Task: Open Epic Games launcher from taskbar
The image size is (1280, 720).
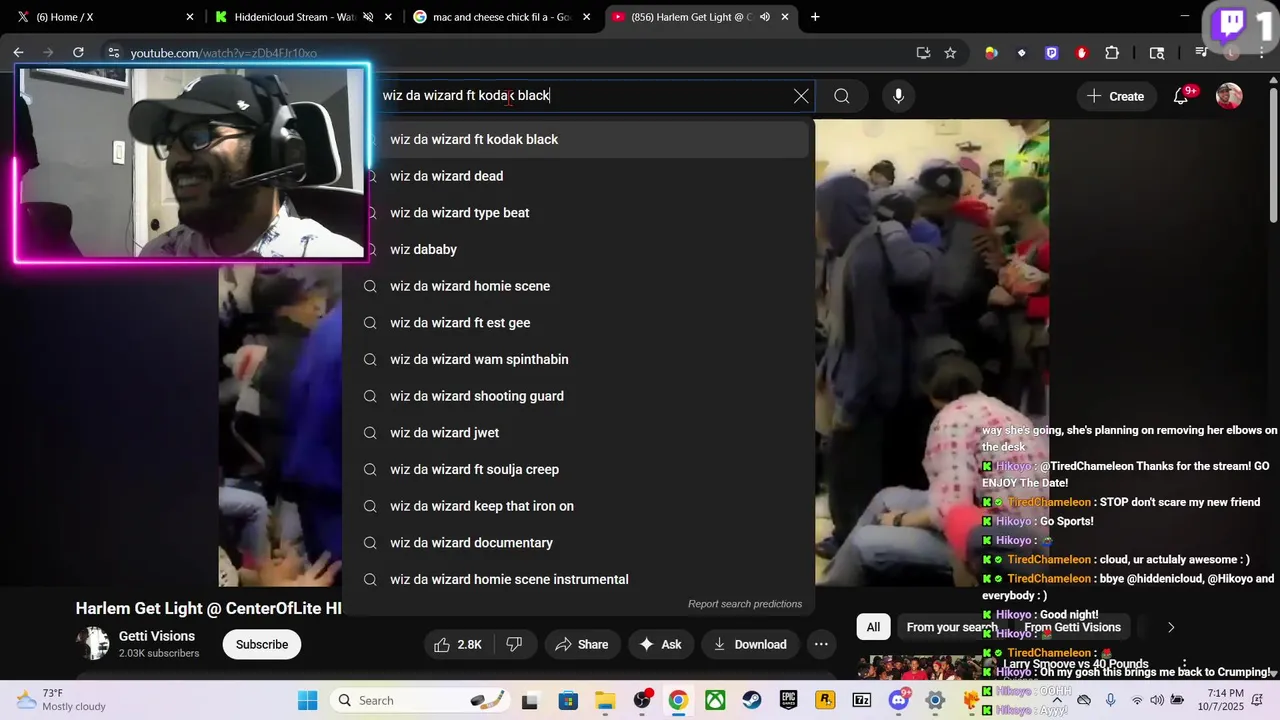Action: point(788,700)
